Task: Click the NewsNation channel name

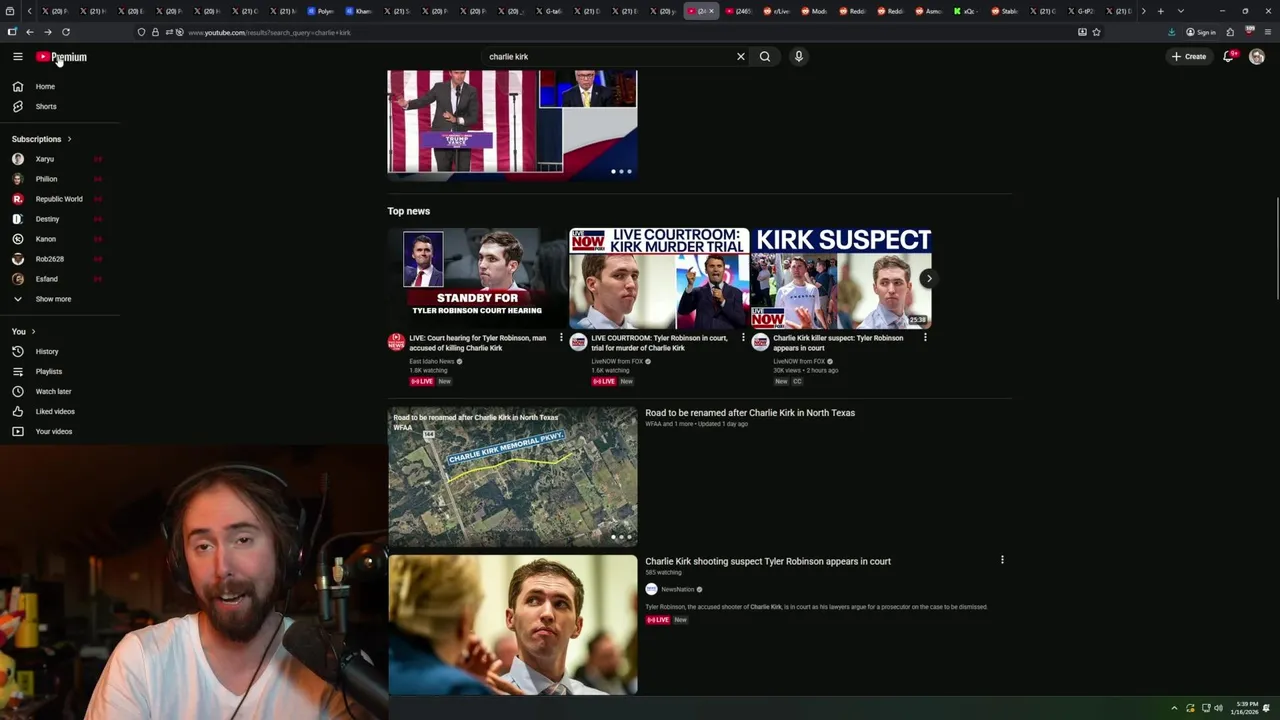Action: tap(677, 589)
